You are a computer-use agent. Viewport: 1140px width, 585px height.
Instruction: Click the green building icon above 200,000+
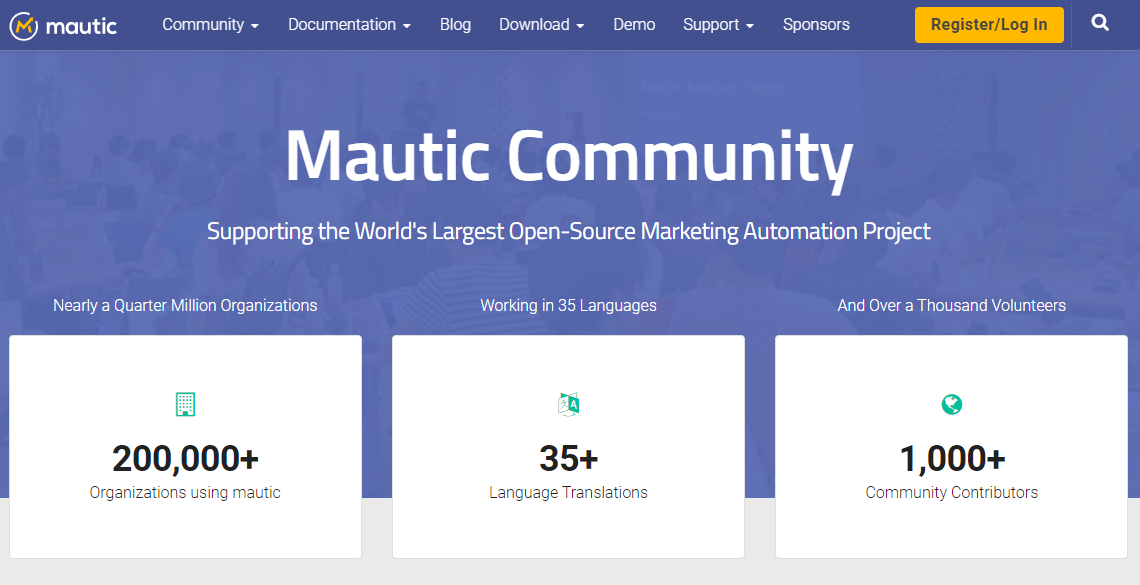click(x=185, y=404)
